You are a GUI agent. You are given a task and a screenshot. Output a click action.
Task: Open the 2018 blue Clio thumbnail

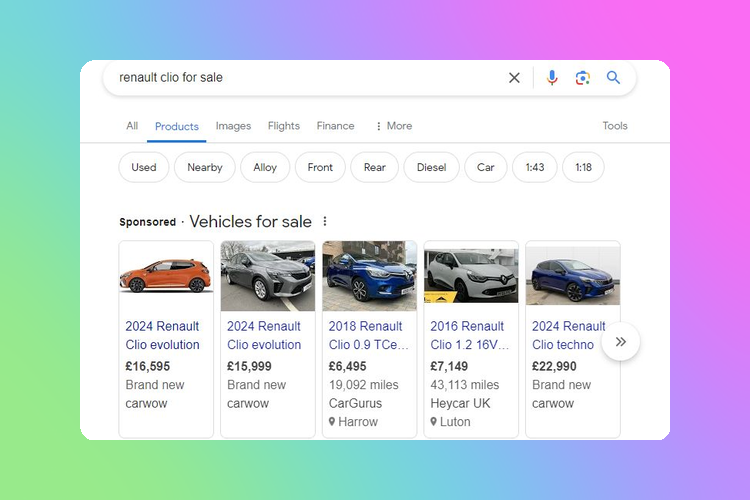[x=369, y=276]
